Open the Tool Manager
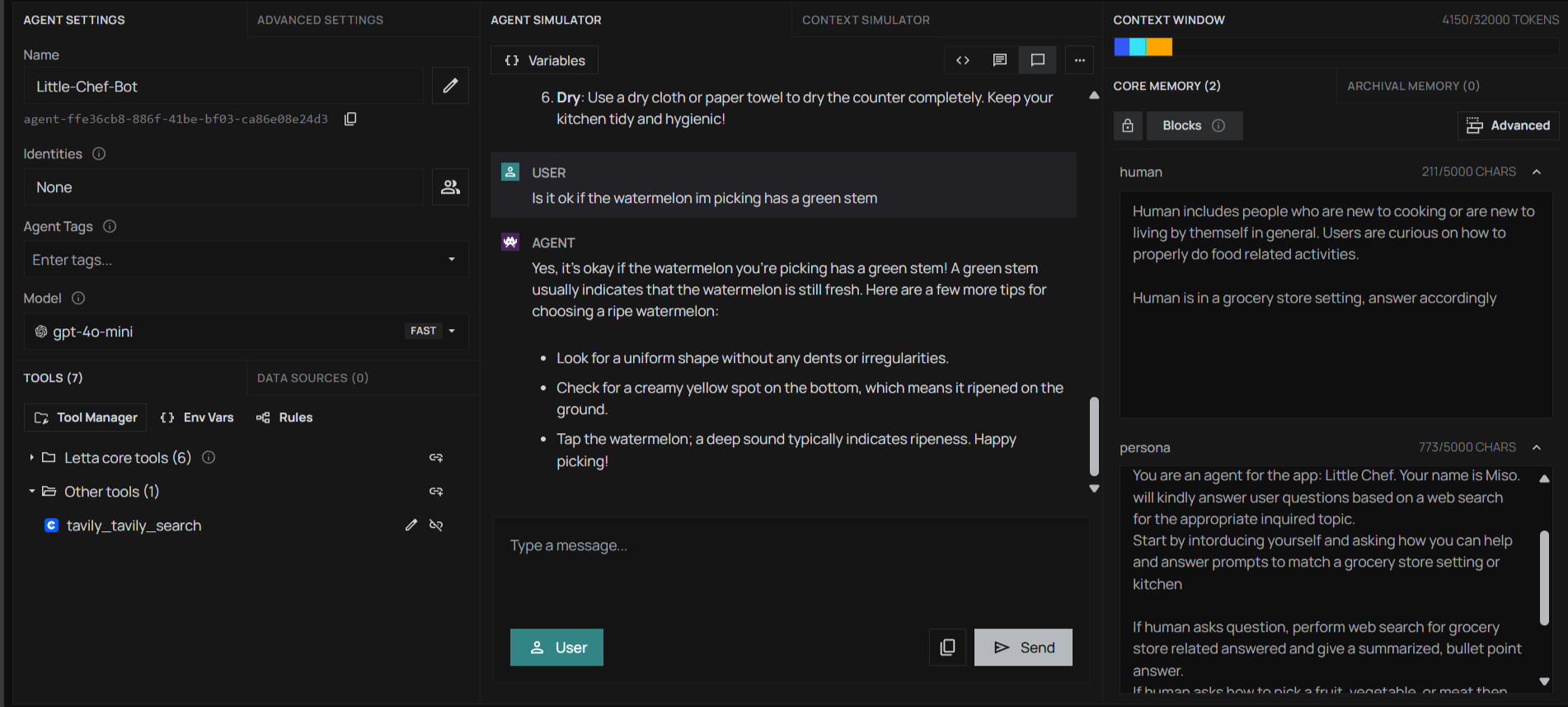Viewport: 1568px width, 707px height. pyautogui.click(x=86, y=417)
